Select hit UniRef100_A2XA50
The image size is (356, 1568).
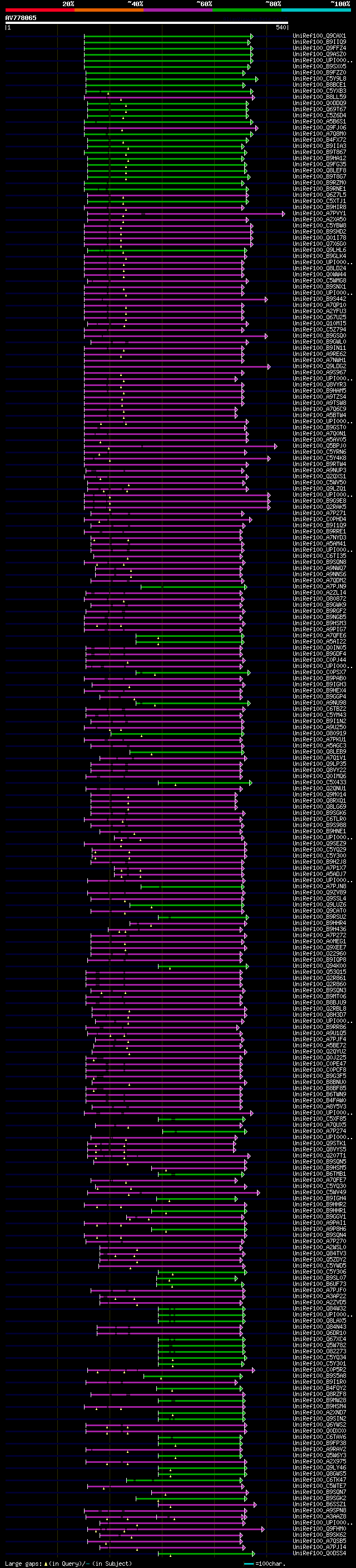point(319,219)
